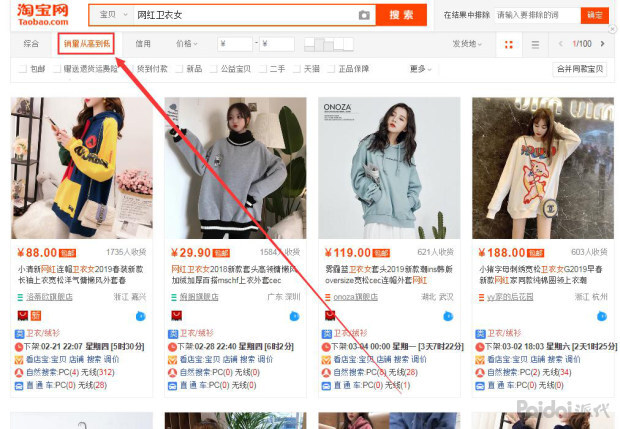Open the 宝贝 search type dropdown
The width and height of the screenshot is (620, 429).
tap(113, 15)
